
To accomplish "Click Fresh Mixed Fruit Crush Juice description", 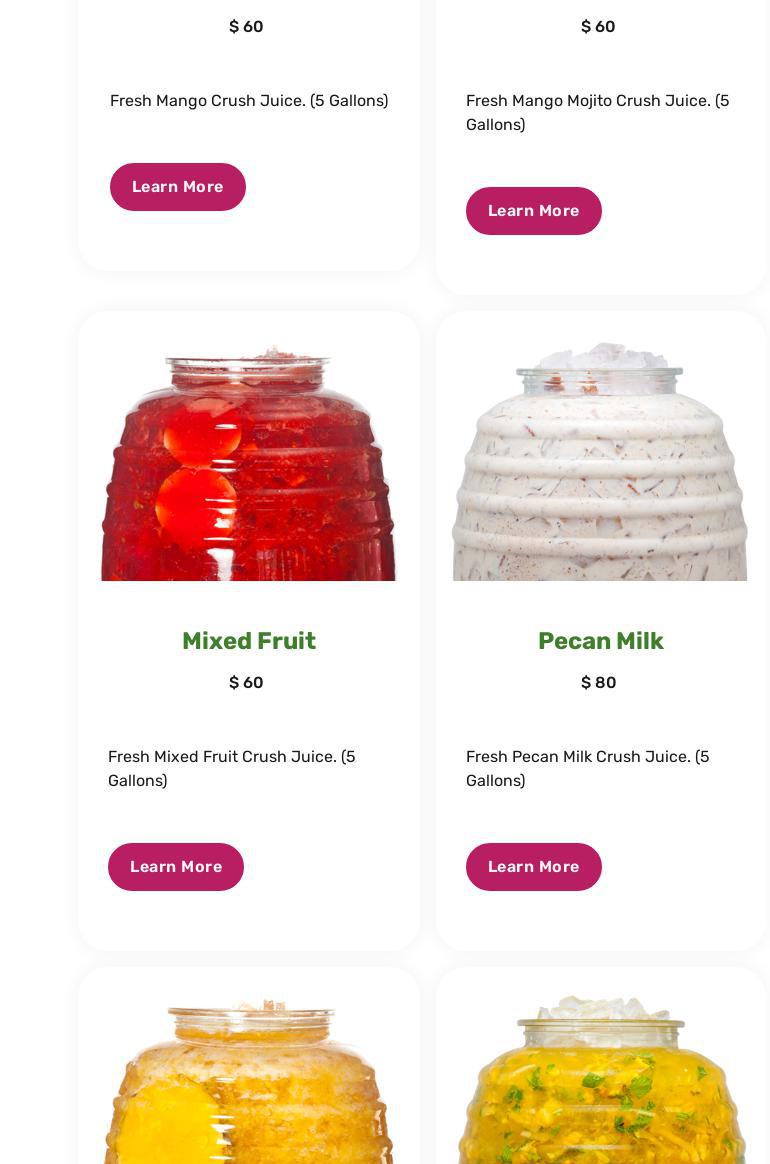I will coord(232,768).
